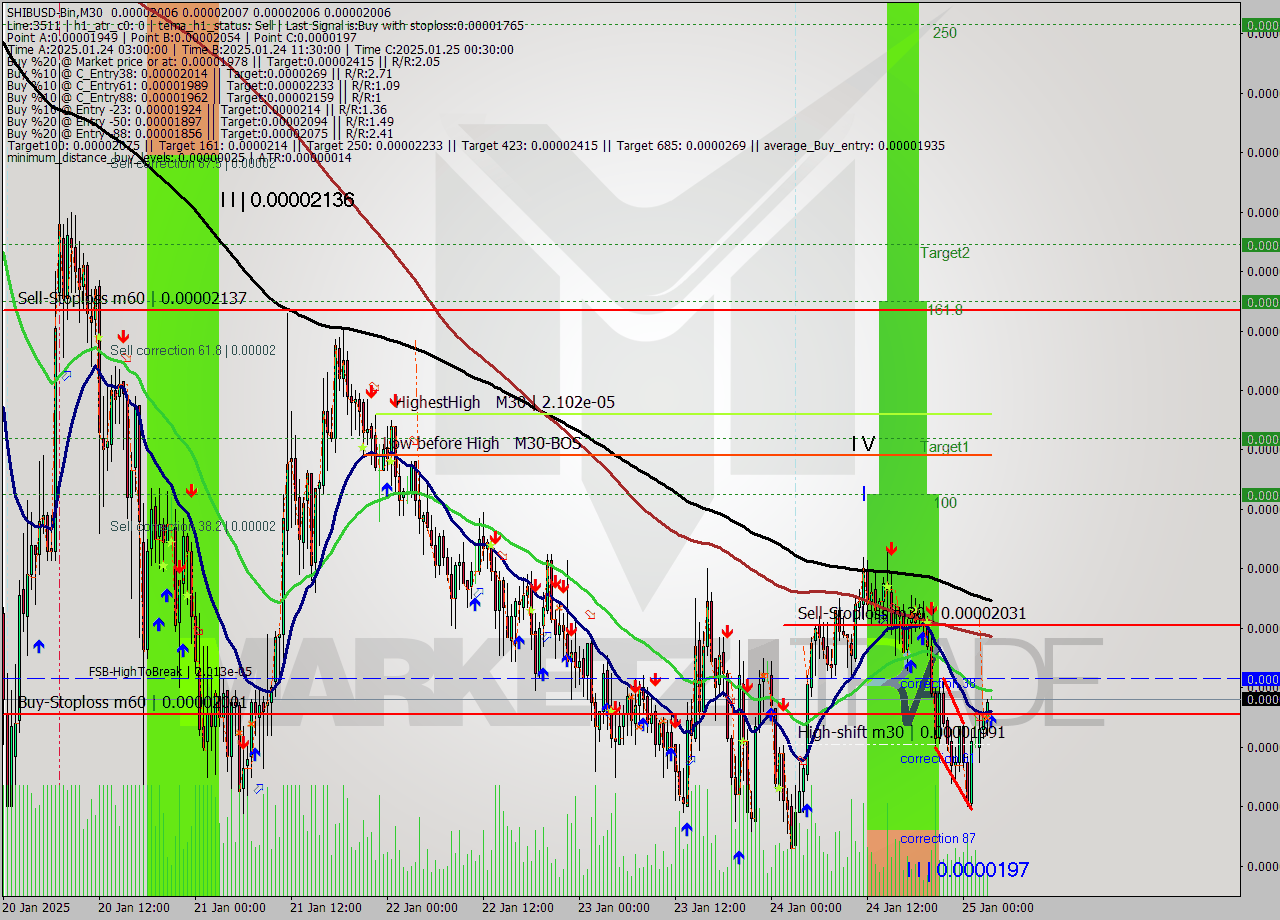Select the '23 Jan 12:00' time axis label
This screenshot has width=1280, height=920.
click(709, 908)
